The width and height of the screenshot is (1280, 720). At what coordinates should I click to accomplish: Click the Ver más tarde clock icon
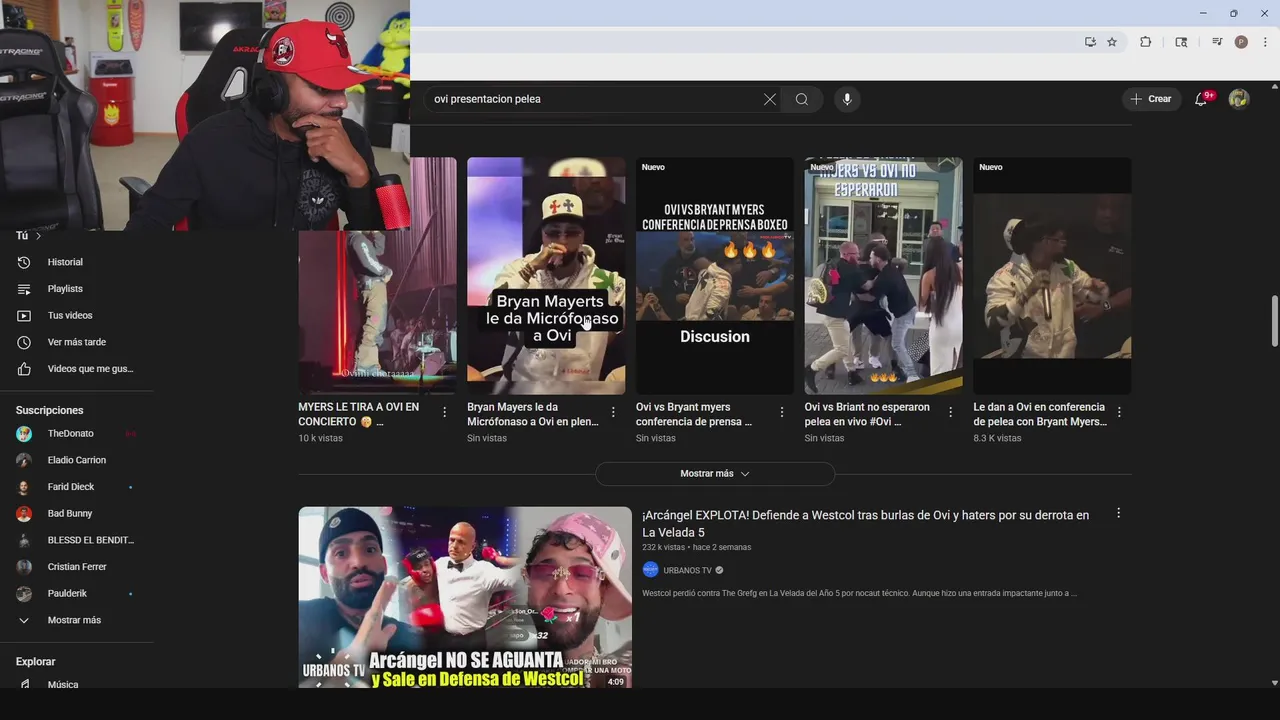tap(24, 342)
